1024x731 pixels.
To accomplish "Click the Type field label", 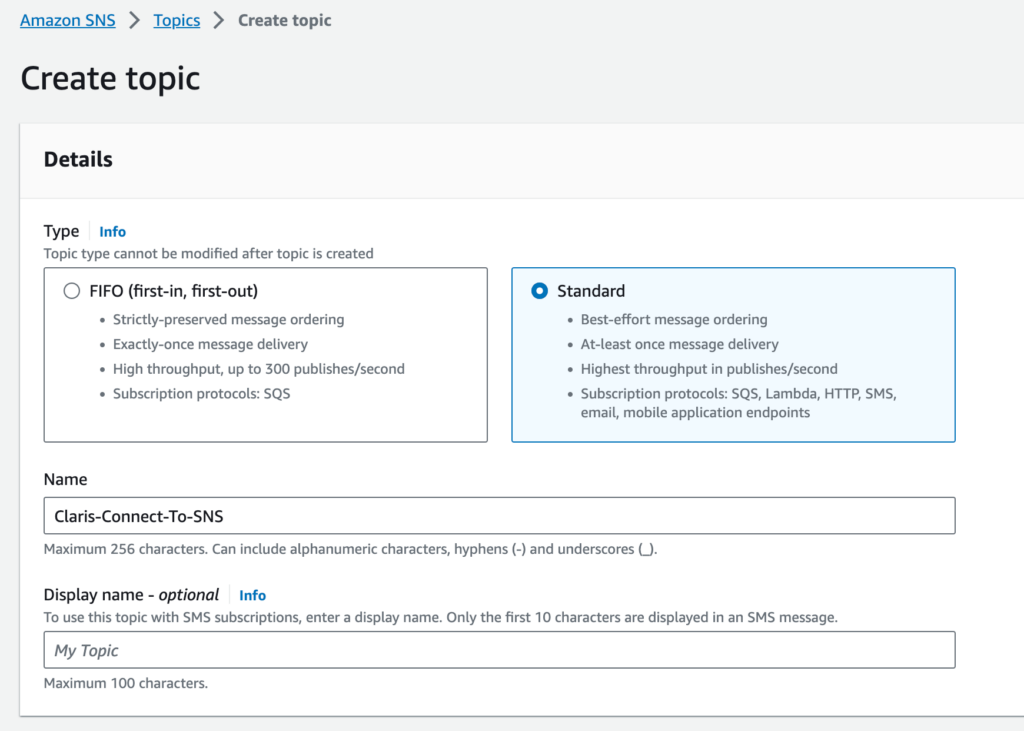I will point(61,231).
